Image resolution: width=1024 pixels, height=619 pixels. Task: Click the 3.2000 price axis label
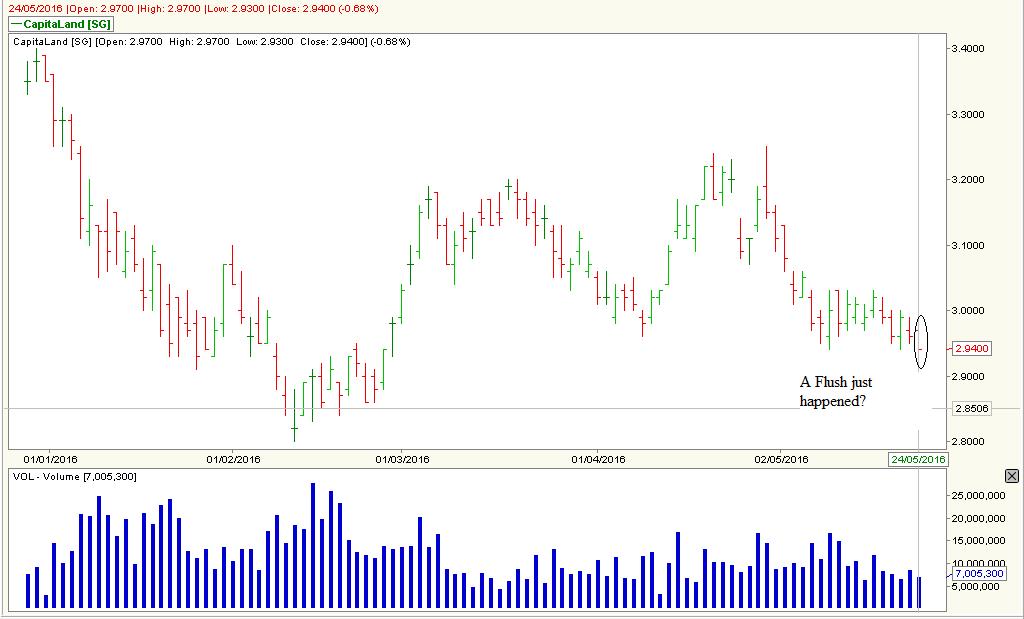pos(968,180)
